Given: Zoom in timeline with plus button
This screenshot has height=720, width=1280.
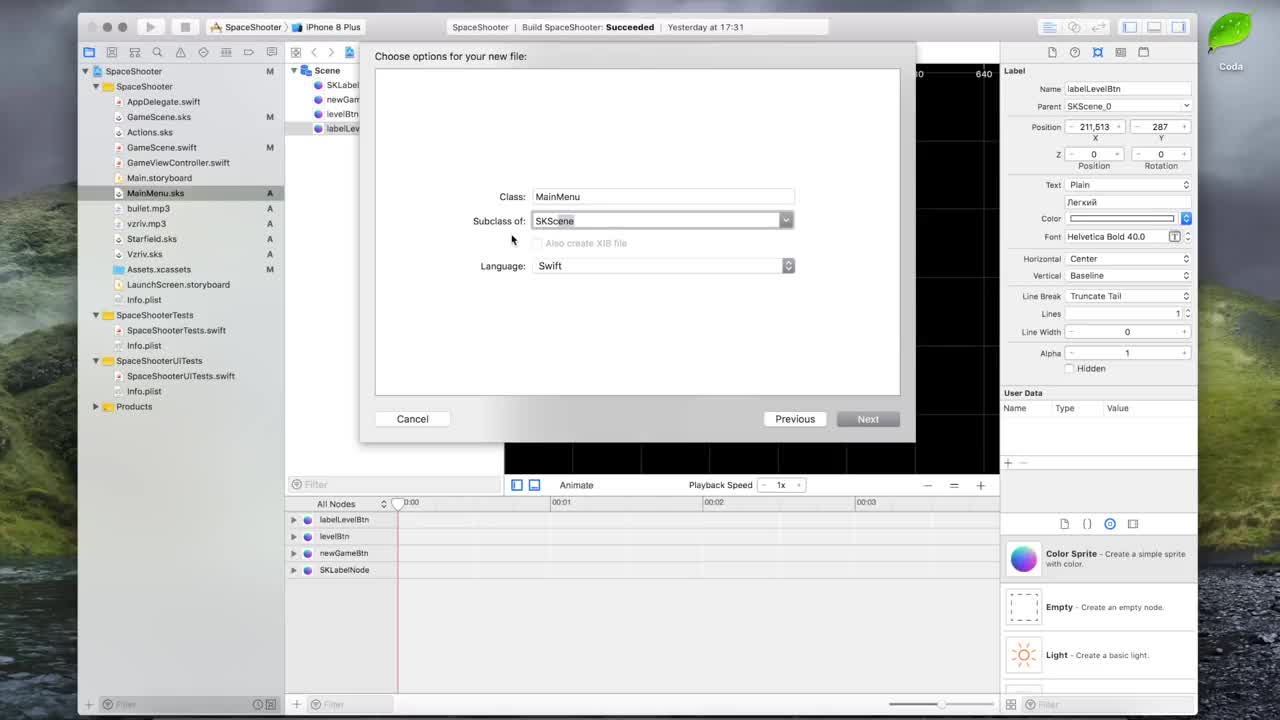Looking at the screenshot, I should (x=980, y=485).
